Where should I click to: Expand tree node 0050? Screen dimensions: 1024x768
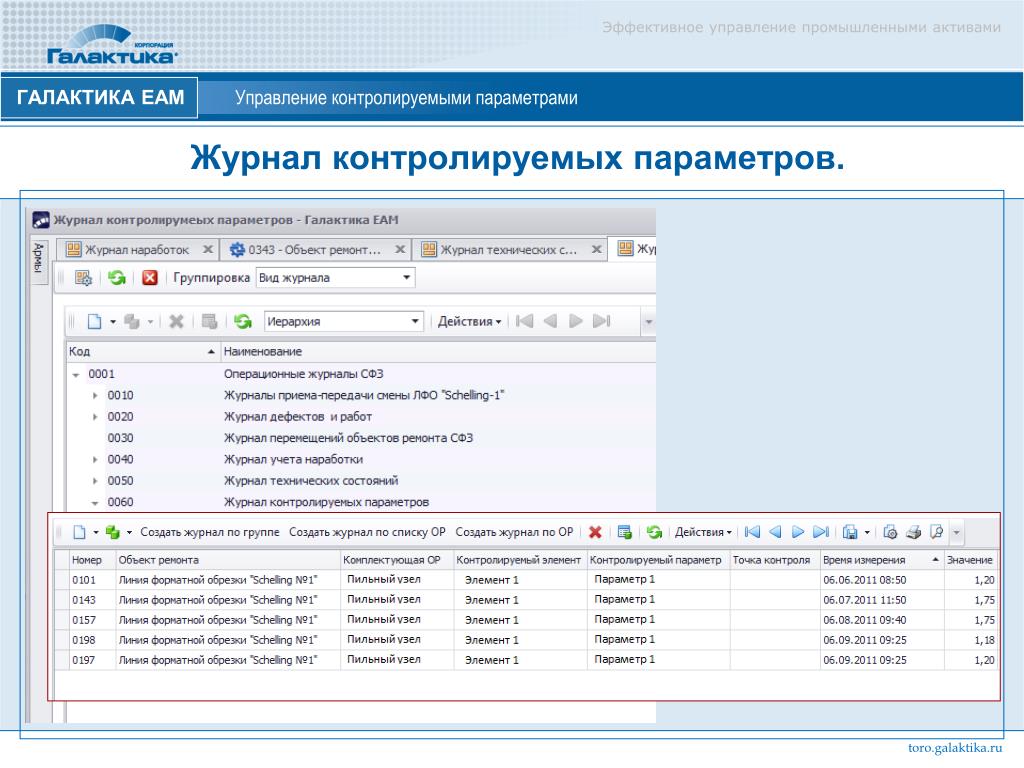click(95, 481)
